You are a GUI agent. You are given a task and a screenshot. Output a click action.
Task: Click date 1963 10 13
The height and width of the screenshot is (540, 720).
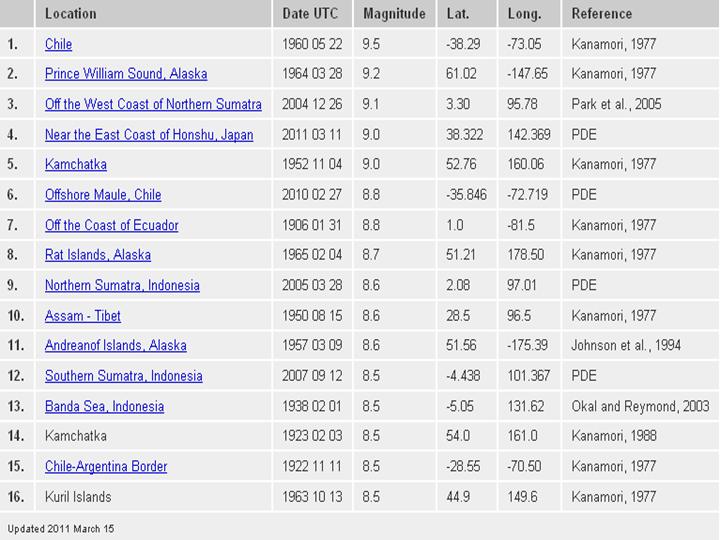click(x=312, y=496)
